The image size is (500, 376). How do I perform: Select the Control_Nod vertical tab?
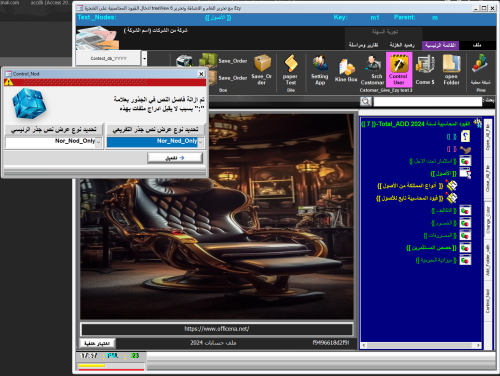(488, 301)
